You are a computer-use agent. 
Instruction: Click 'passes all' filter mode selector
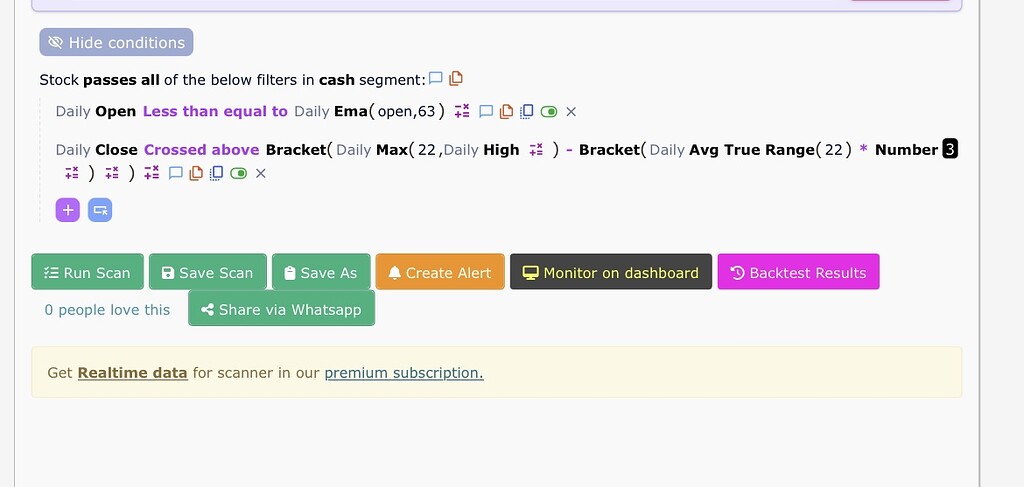(121, 79)
